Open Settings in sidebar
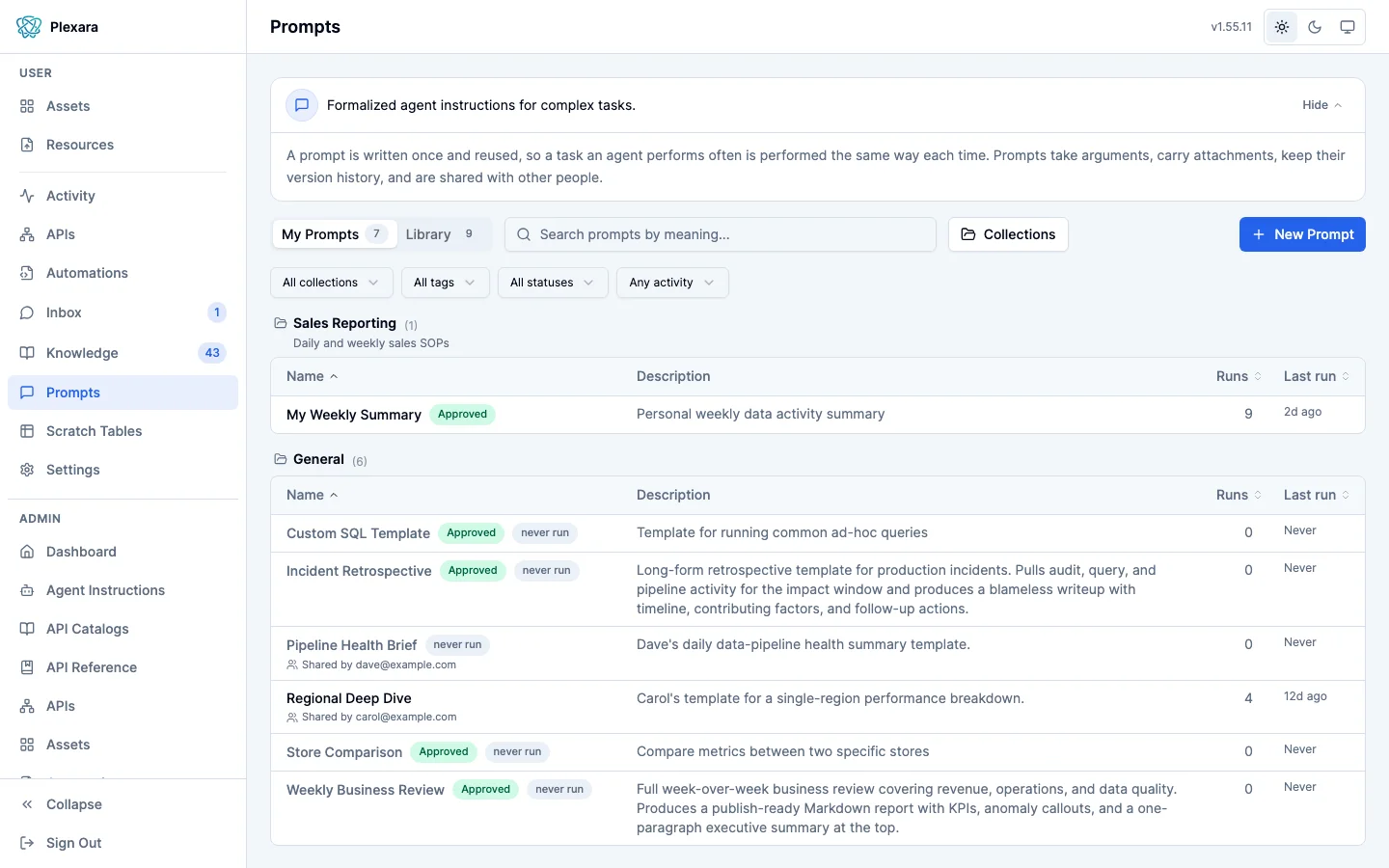Viewport: 1389px width, 868px height. 123,470
